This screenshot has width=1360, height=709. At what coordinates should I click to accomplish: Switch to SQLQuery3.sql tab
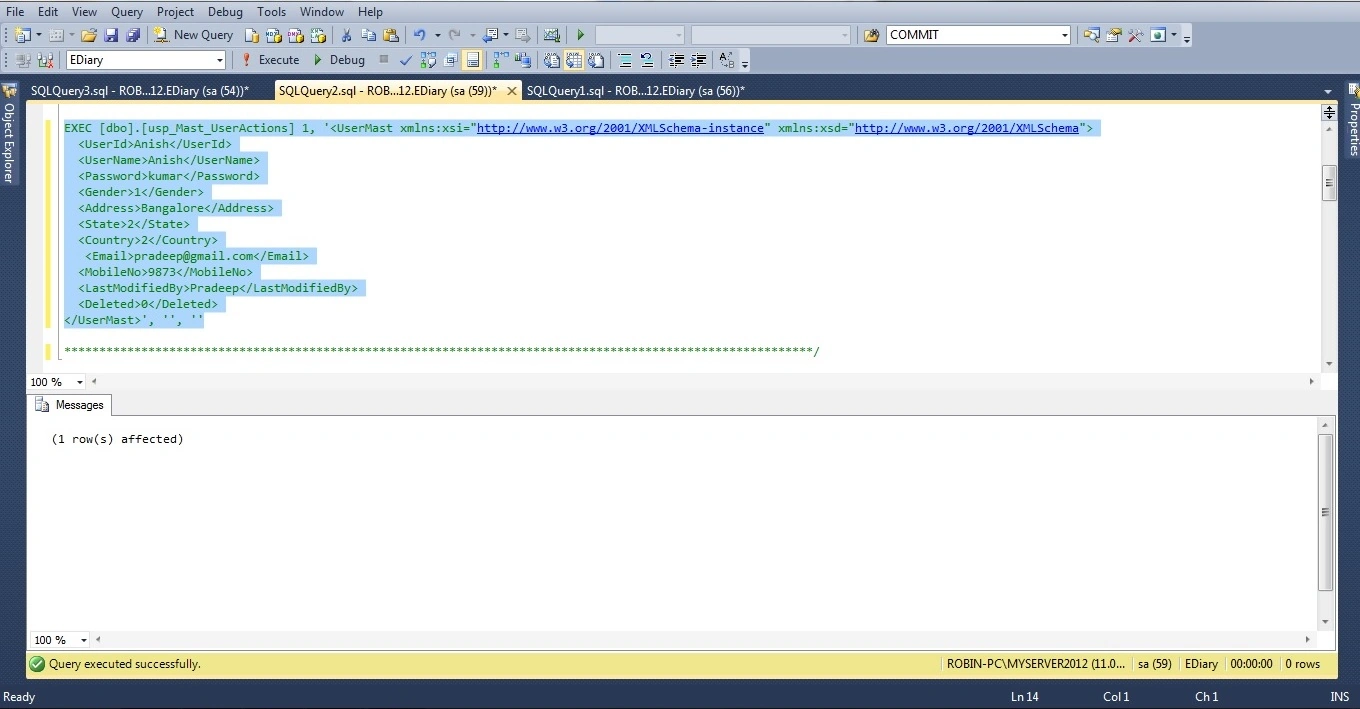tap(140, 91)
